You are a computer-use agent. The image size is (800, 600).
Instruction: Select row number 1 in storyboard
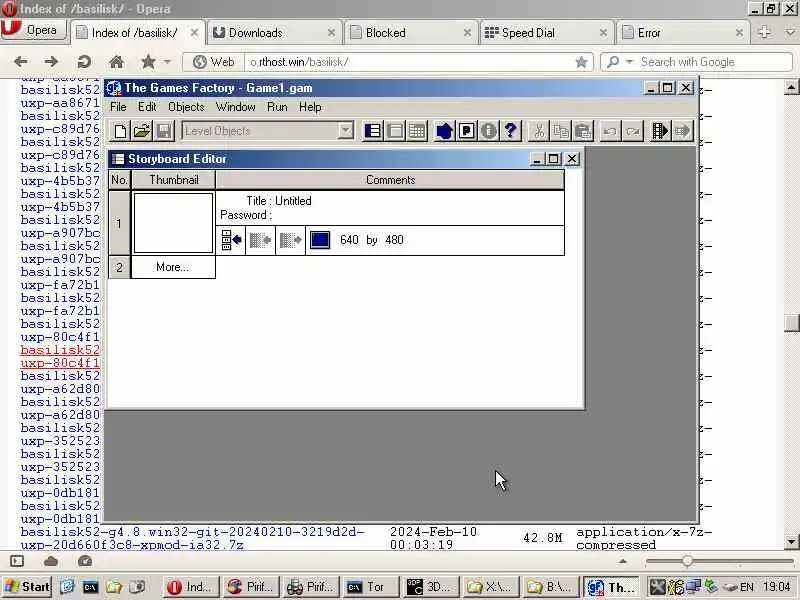click(x=119, y=223)
